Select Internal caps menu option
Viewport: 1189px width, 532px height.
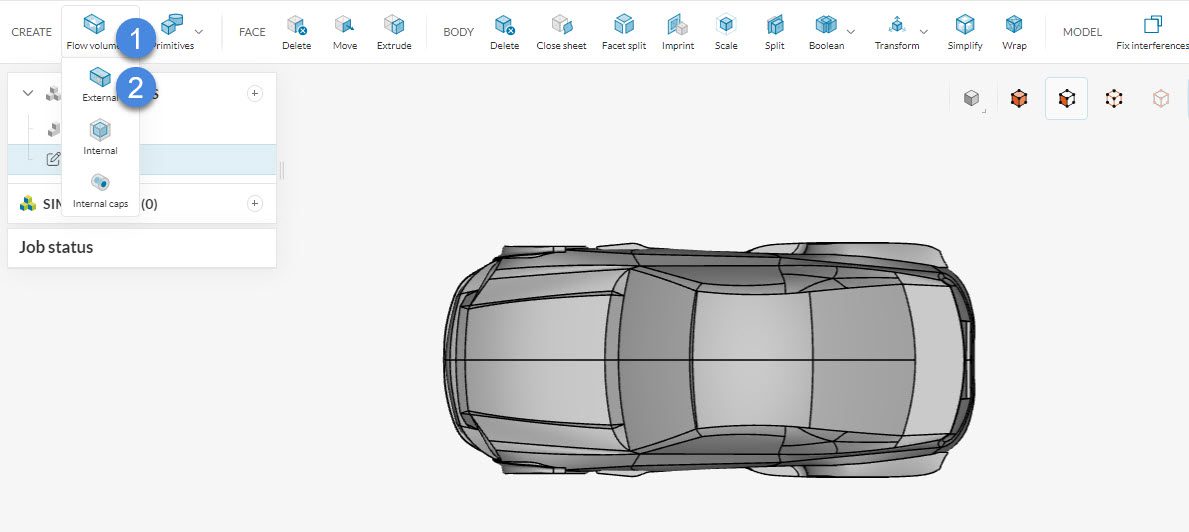point(100,190)
